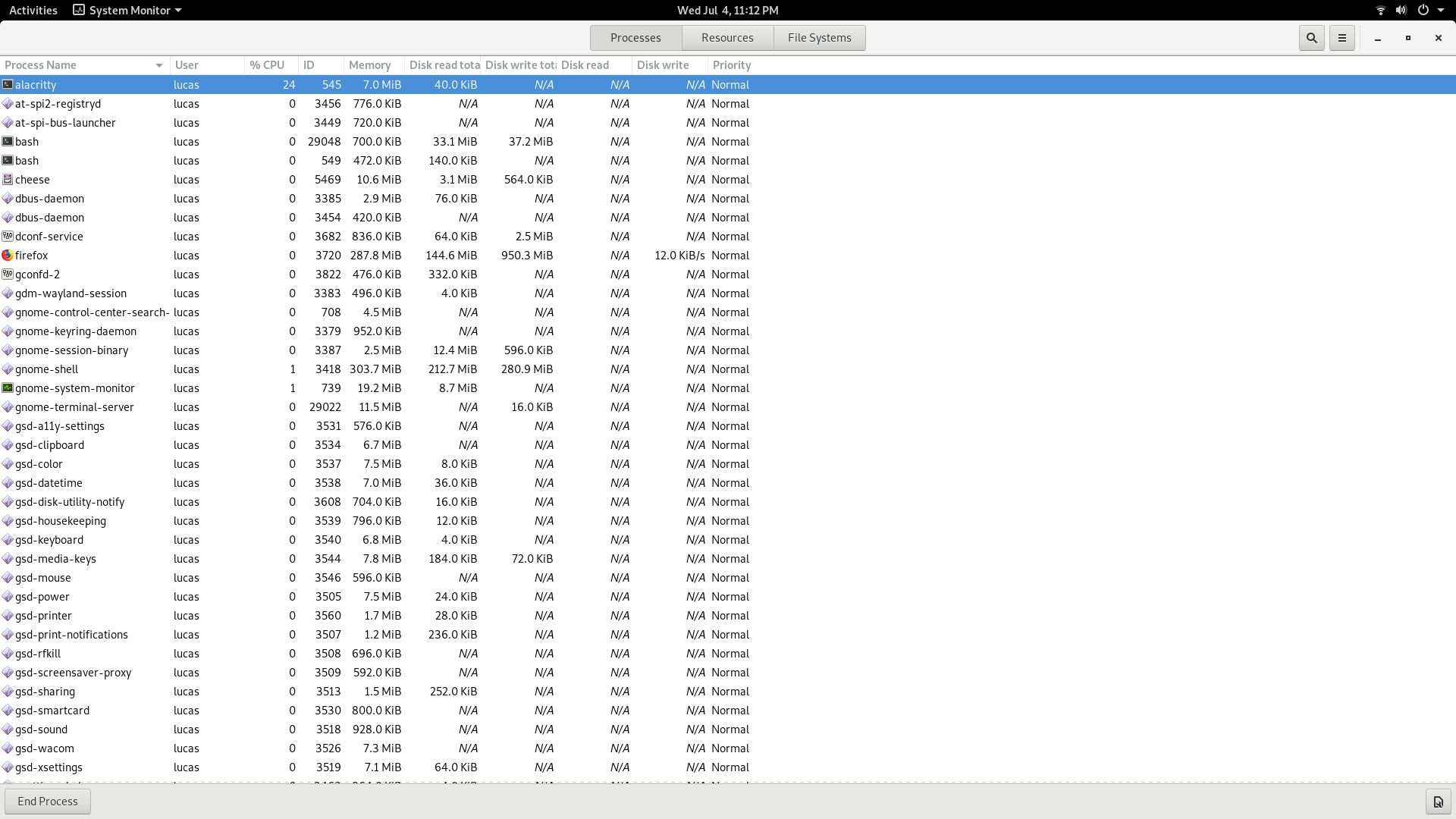Viewport: 1456px width, 819px height.
Task: Click the bash terminal icon for PID 549
Action: (8, 161)
